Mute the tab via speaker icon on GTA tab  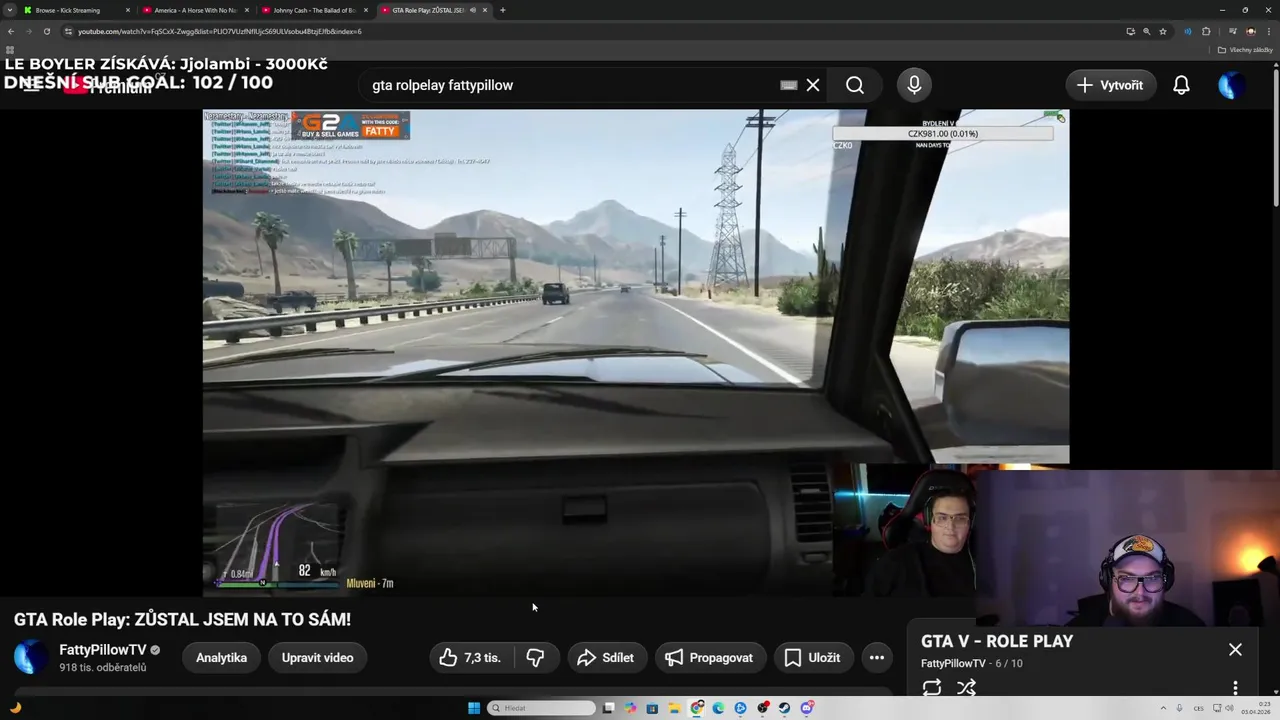tap(472, 10)
